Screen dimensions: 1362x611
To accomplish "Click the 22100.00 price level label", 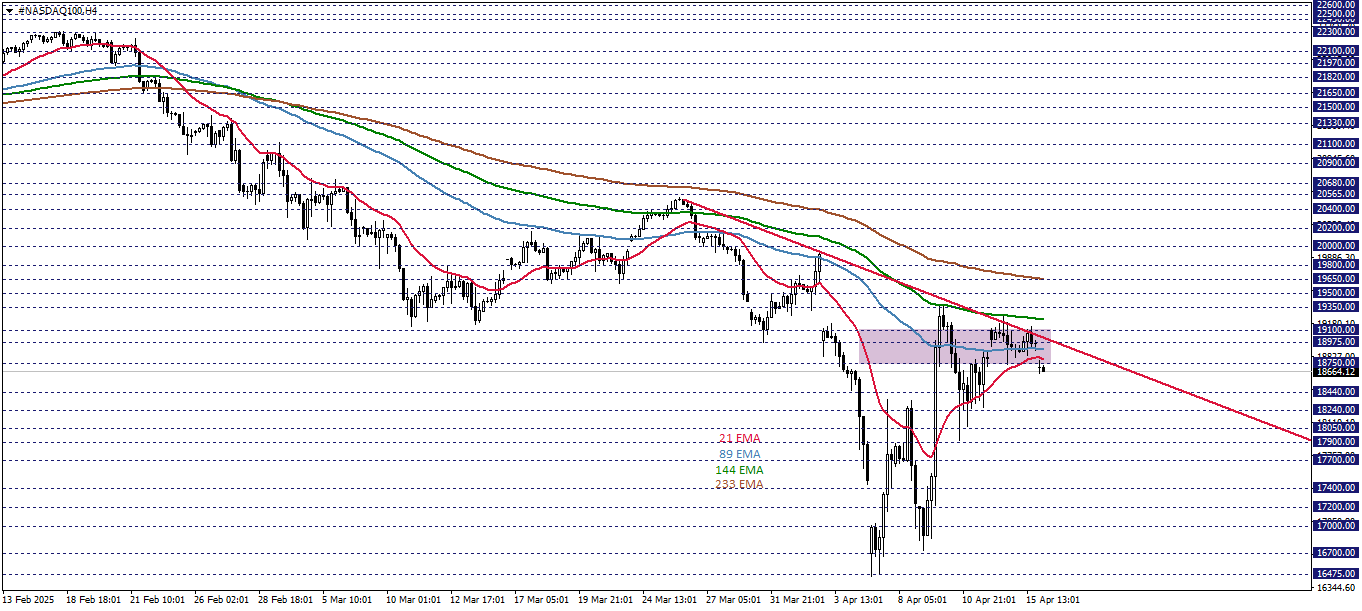I will point(1336,50).
